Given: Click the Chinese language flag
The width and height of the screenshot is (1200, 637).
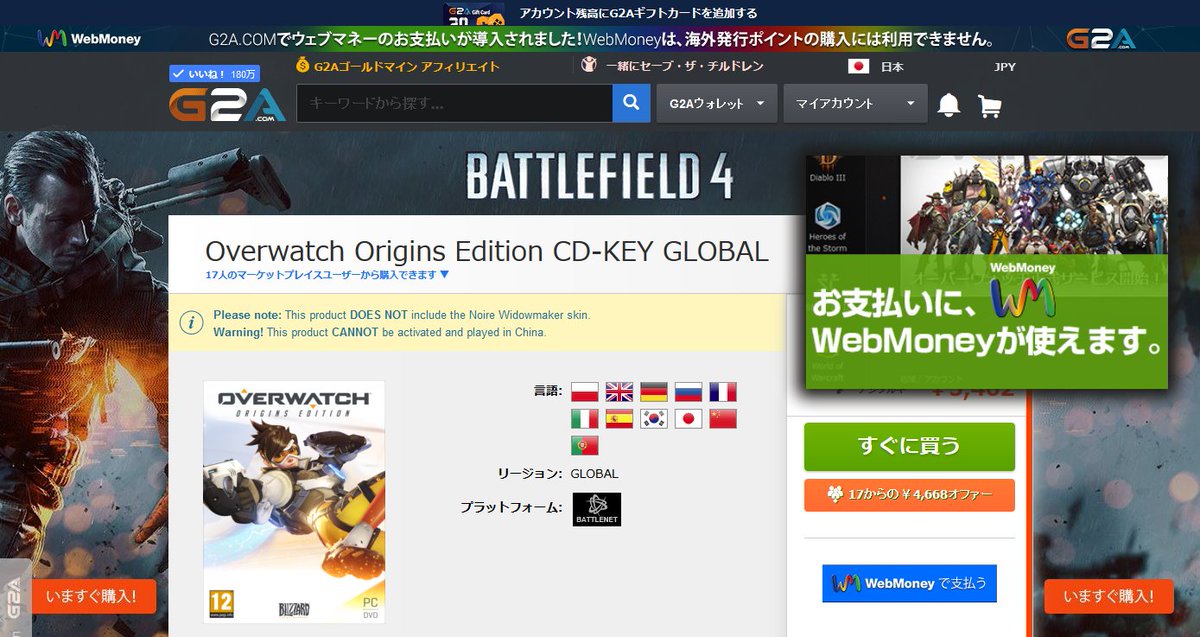Looking at the screenshot, I should [x=723, y=419].
